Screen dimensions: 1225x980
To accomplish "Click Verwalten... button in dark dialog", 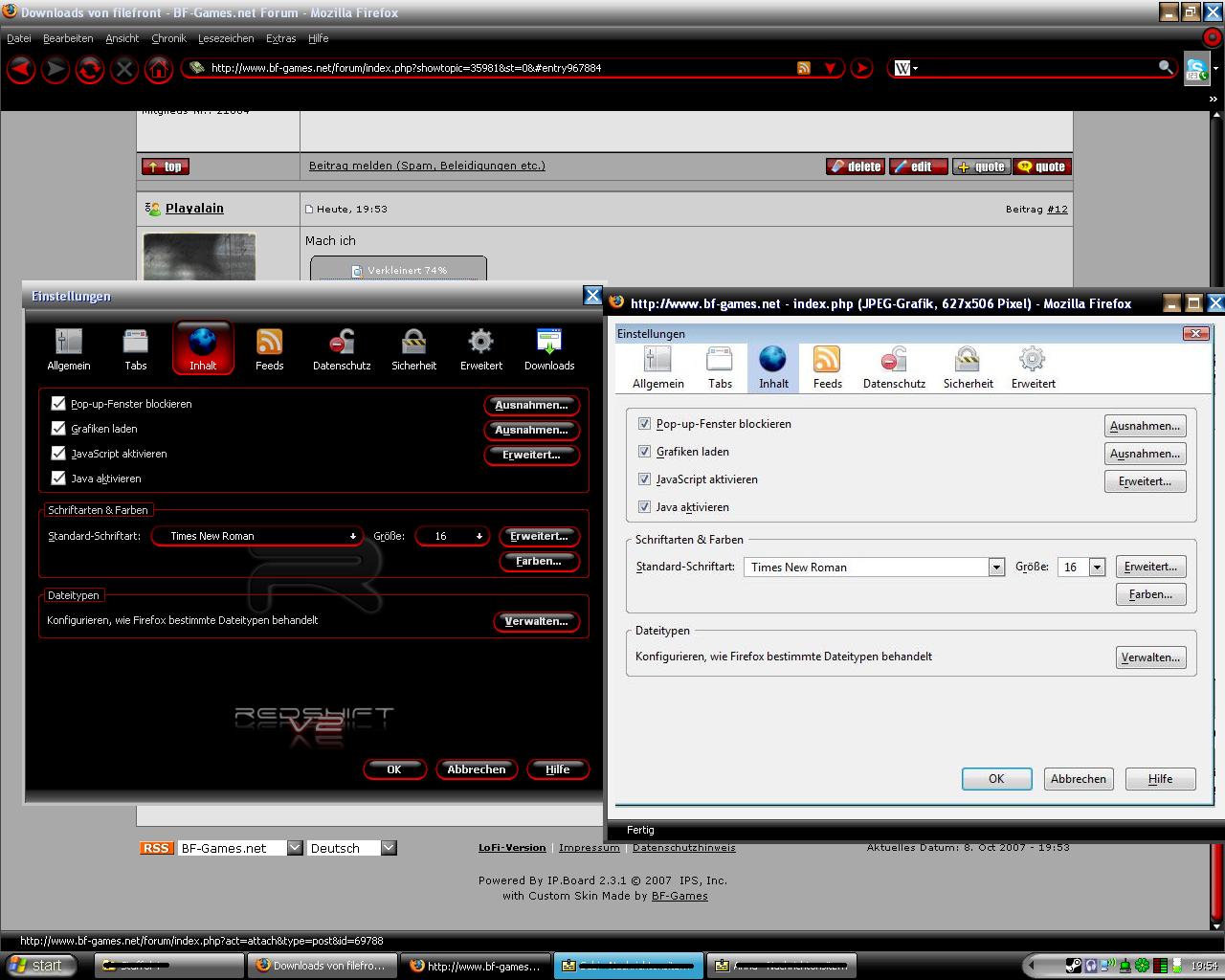I will [536, 621].
